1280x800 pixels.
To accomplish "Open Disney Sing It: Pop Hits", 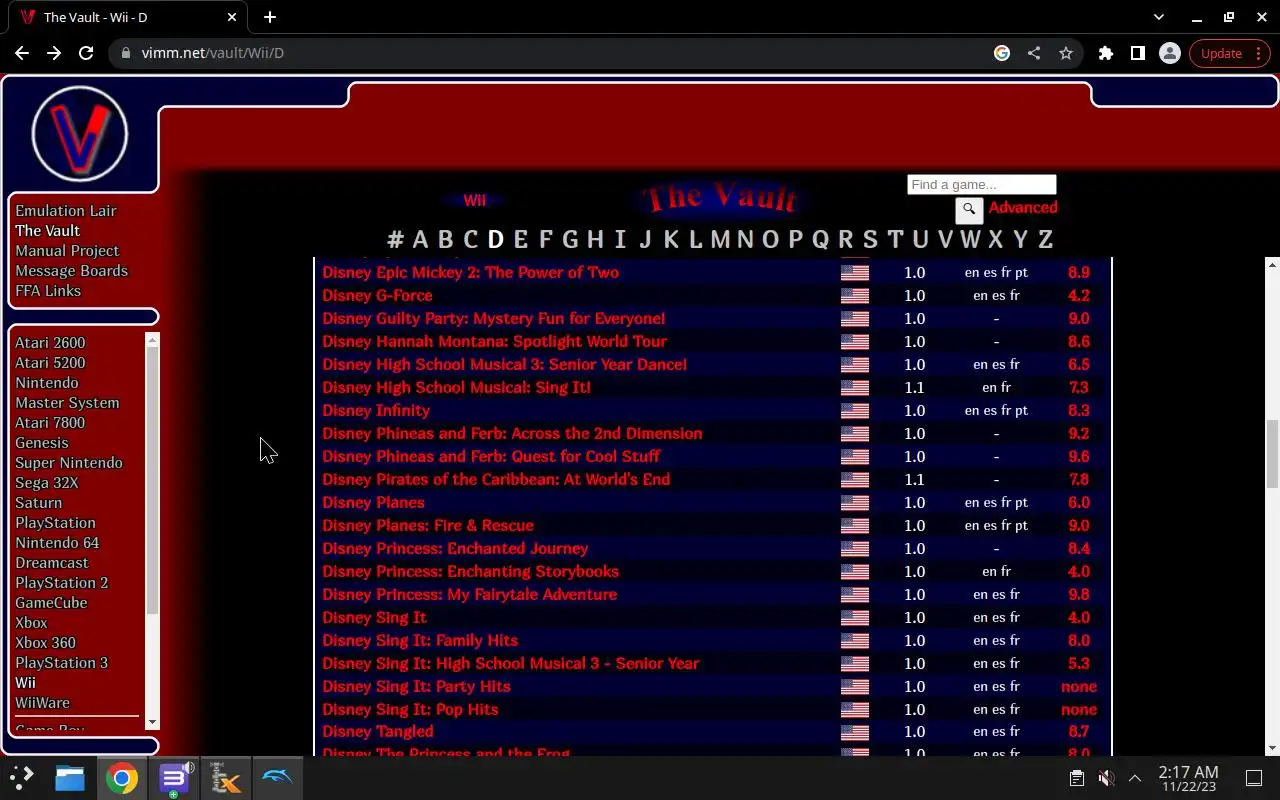I will tap(410, 710).
